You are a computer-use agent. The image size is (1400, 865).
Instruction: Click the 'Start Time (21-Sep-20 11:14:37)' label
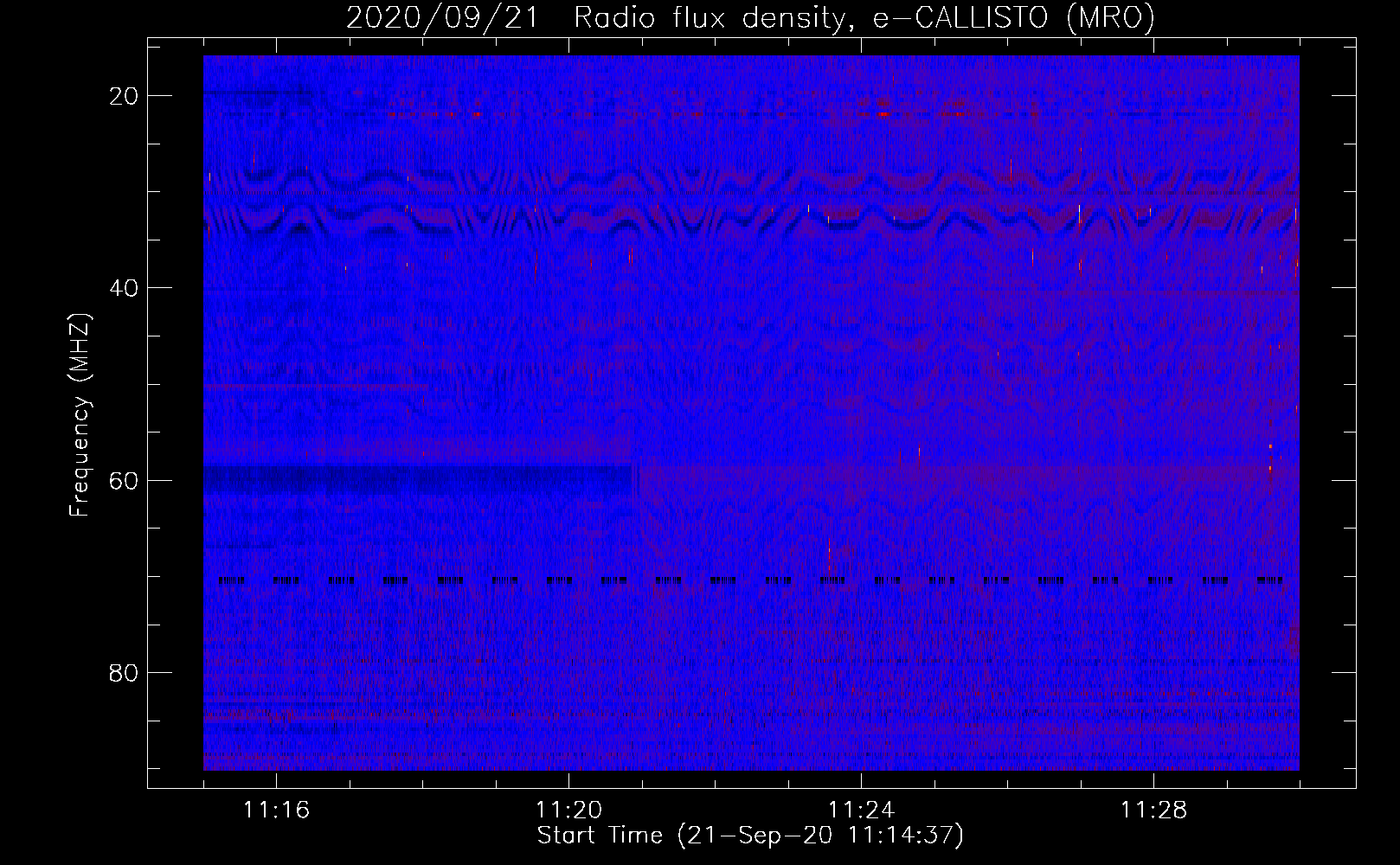tap(750, 836)
